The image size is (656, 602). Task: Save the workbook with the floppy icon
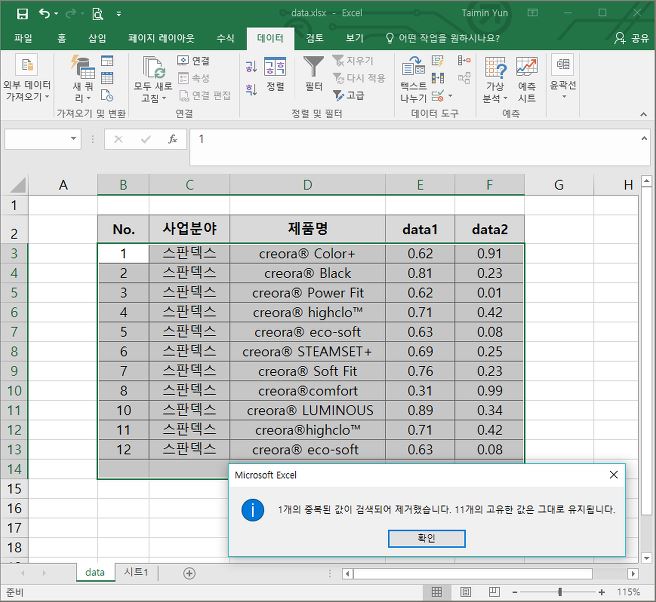pyautogui.click(x=22, y=14)
